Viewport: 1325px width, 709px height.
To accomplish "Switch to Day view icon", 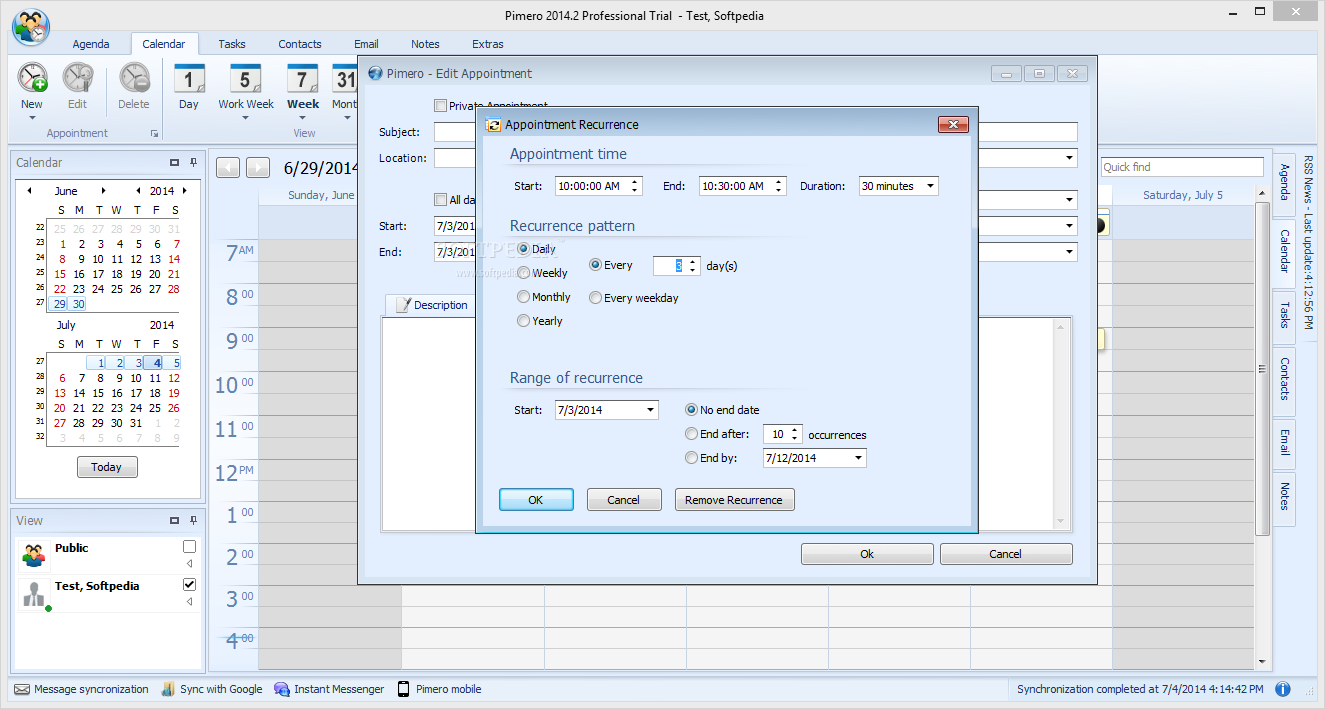I will [189, 79].
